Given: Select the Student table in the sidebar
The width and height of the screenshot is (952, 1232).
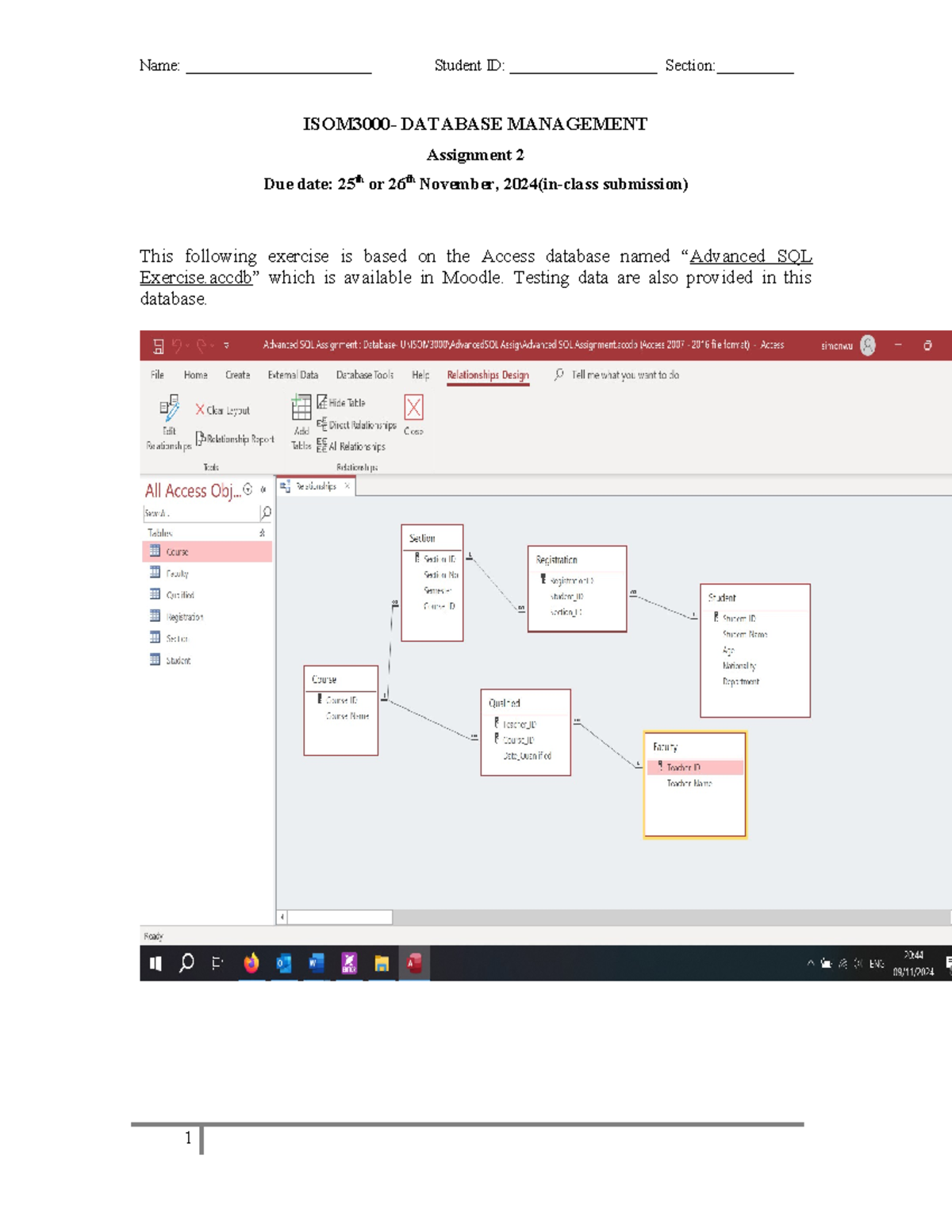Looking at the screenshot, I should pos(178,661).
